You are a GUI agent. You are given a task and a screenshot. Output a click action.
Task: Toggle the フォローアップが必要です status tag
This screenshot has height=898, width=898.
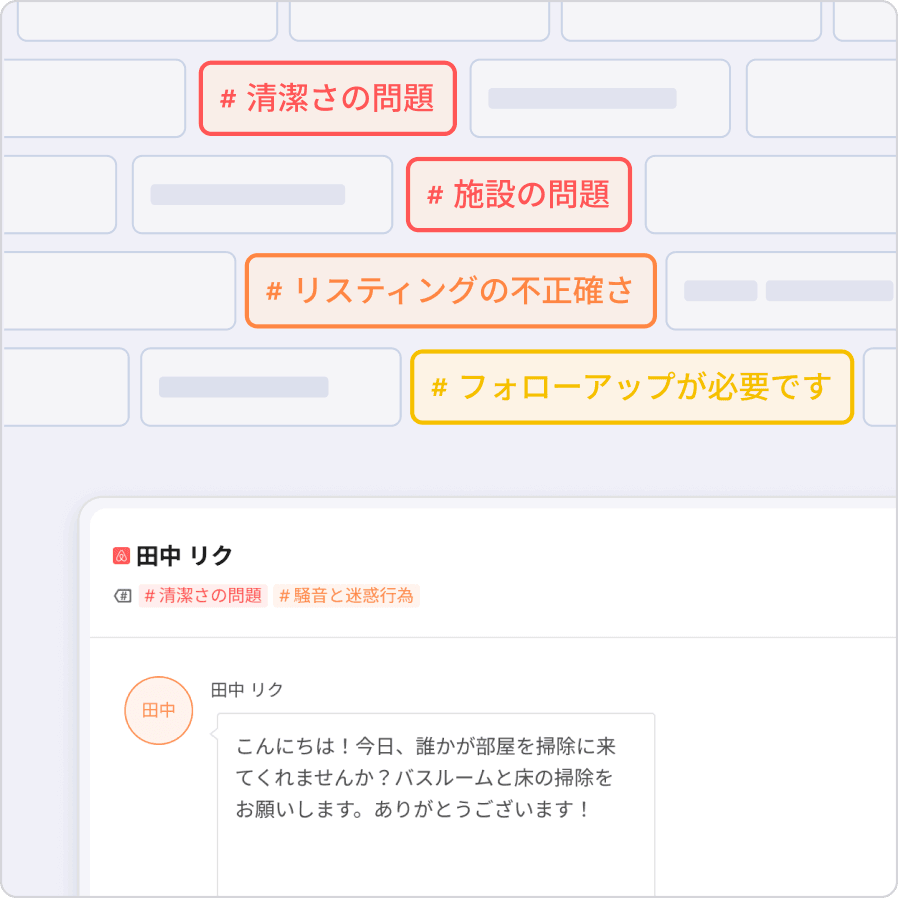pos(633,387)
